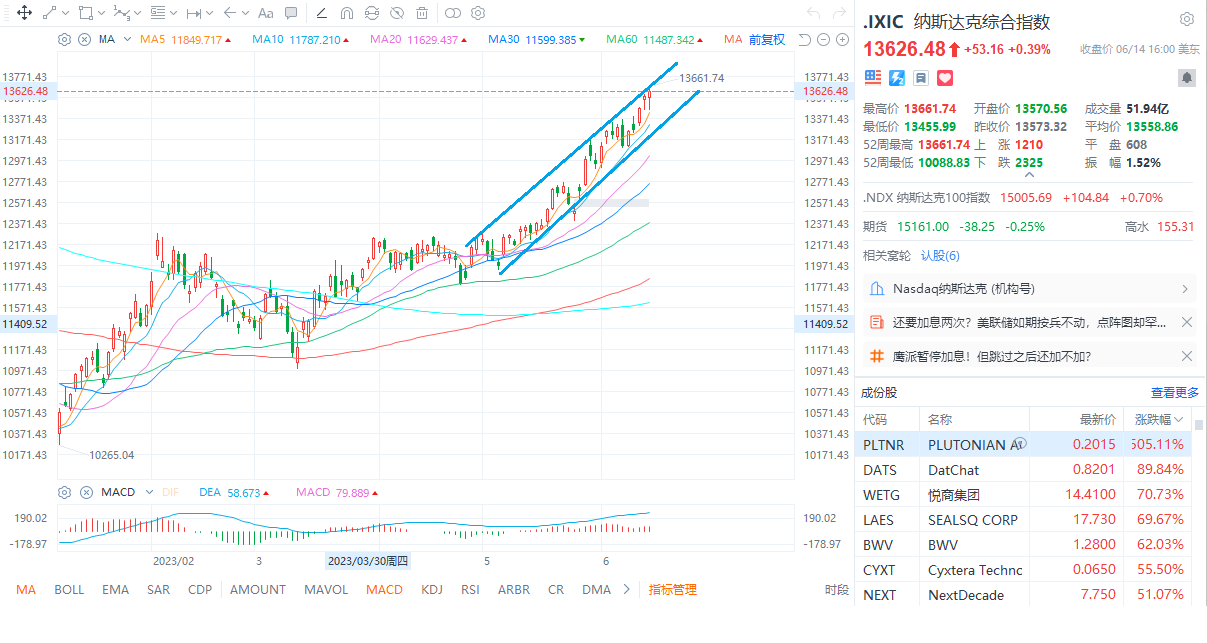Expand more indicators with right chevron
Viewport: 1207px width, 643px height.
(627, 589)
